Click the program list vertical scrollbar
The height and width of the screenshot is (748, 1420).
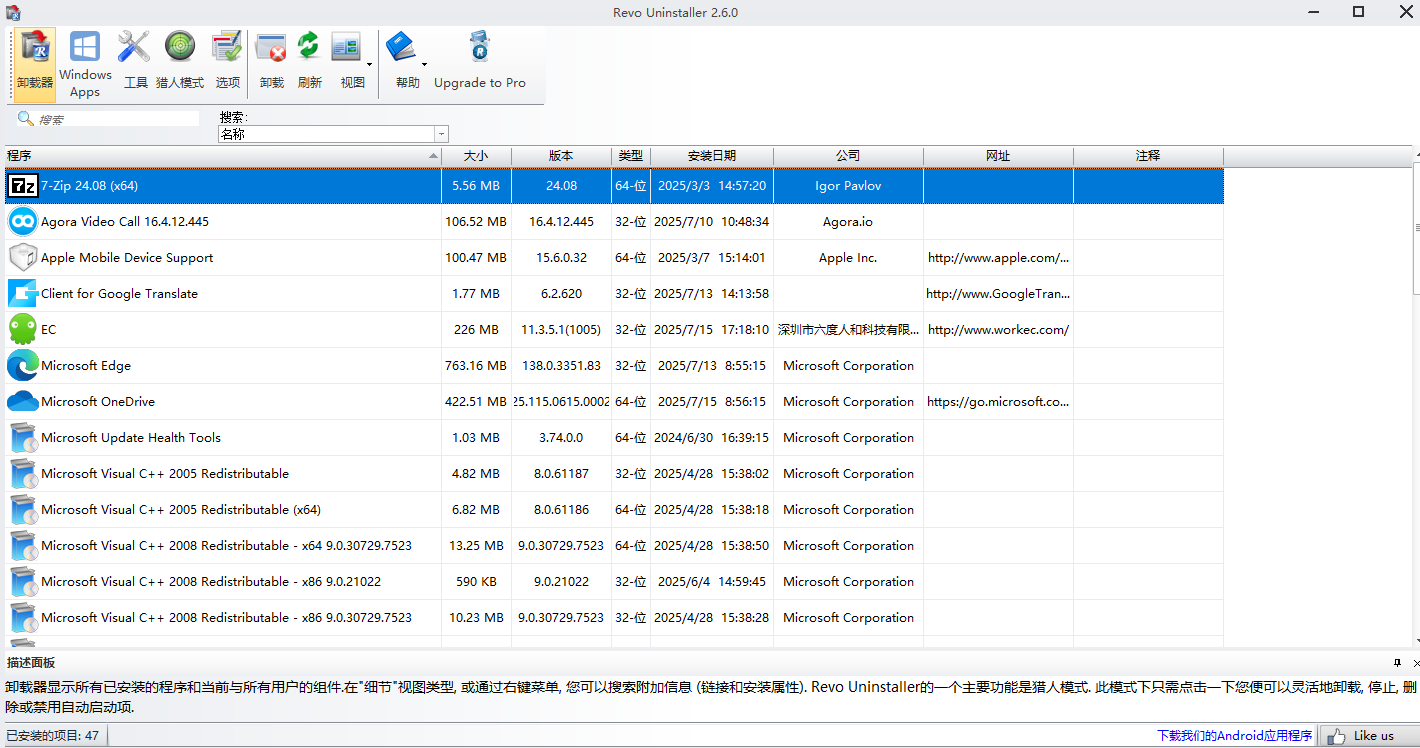click(x=1416, y=226)
